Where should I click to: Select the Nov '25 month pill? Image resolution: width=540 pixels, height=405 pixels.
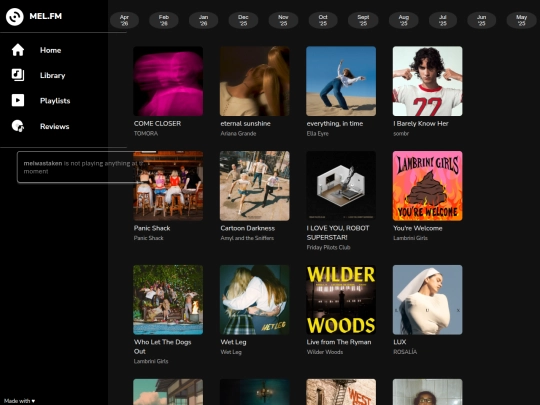(283, 20)
